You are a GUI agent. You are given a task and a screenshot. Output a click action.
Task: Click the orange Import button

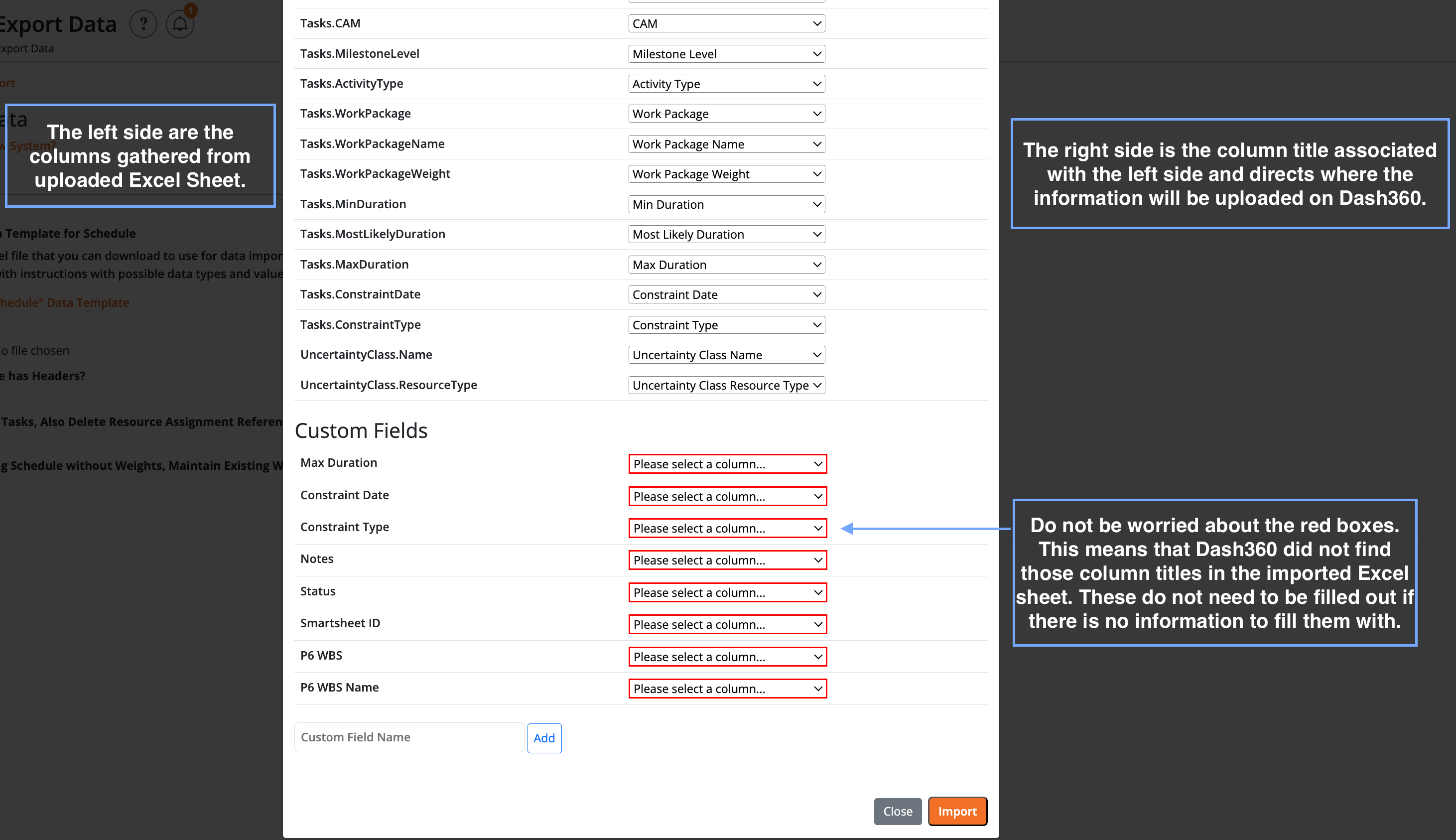coord(956,811)
